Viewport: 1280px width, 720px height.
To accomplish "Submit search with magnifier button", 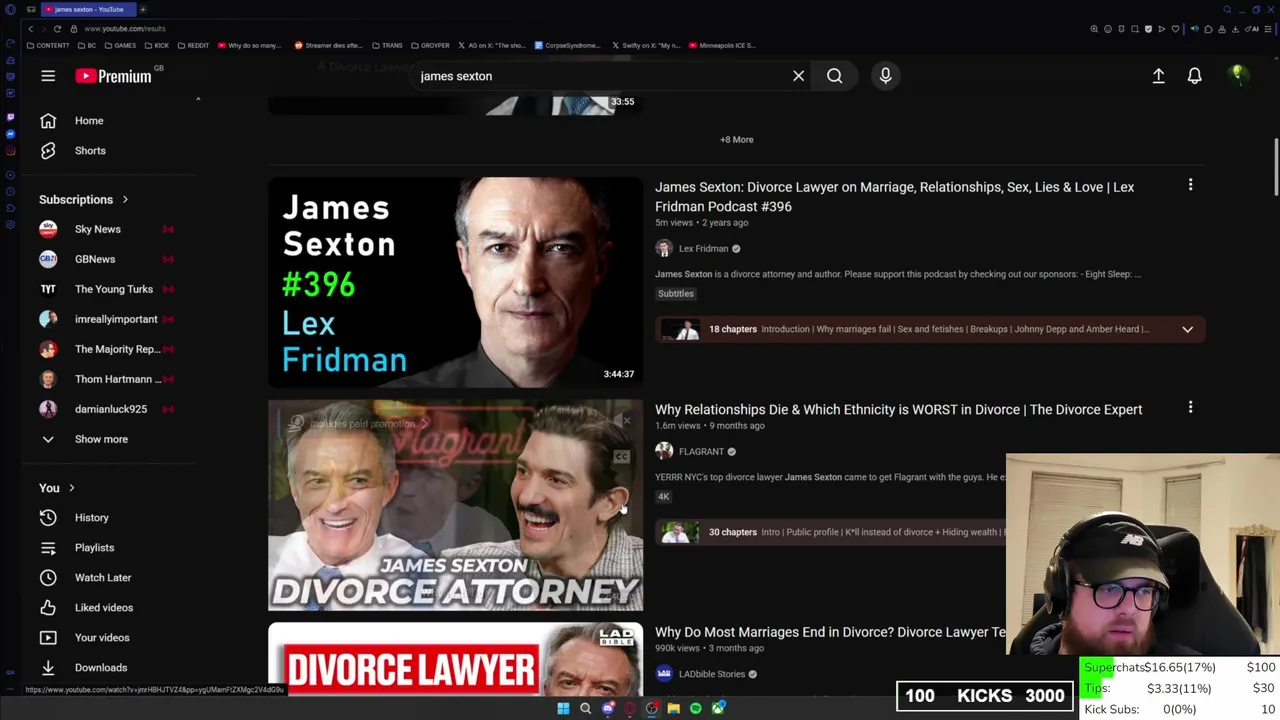I will click(834, 76).
